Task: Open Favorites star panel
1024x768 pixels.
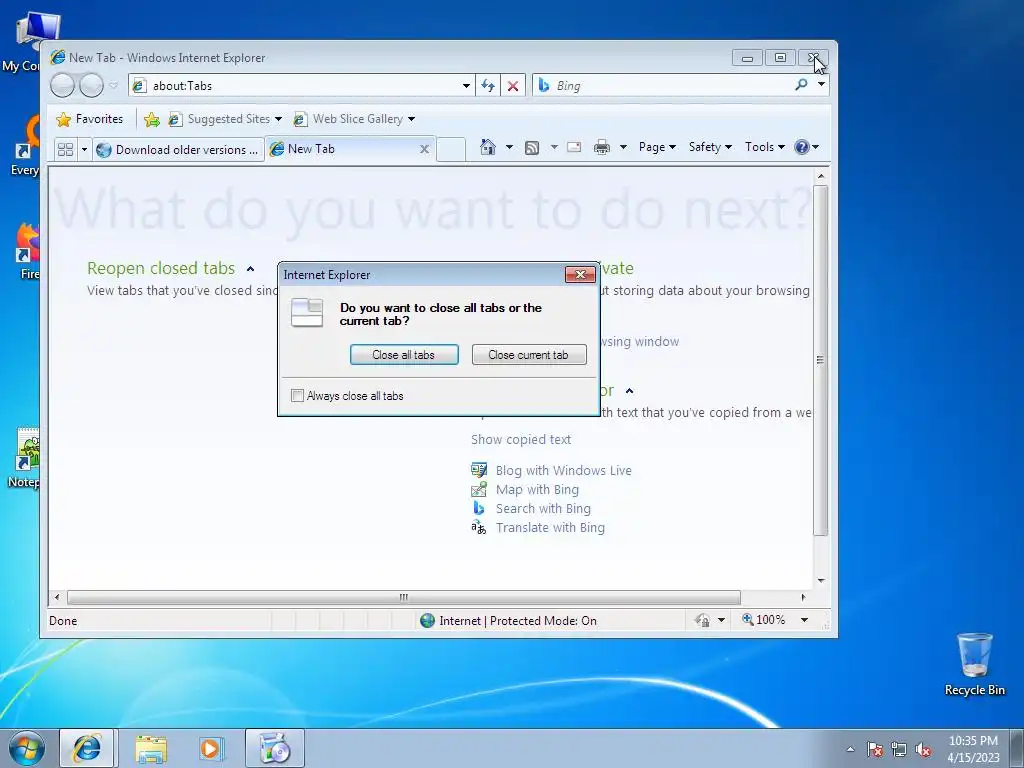Action: point(89,119)
